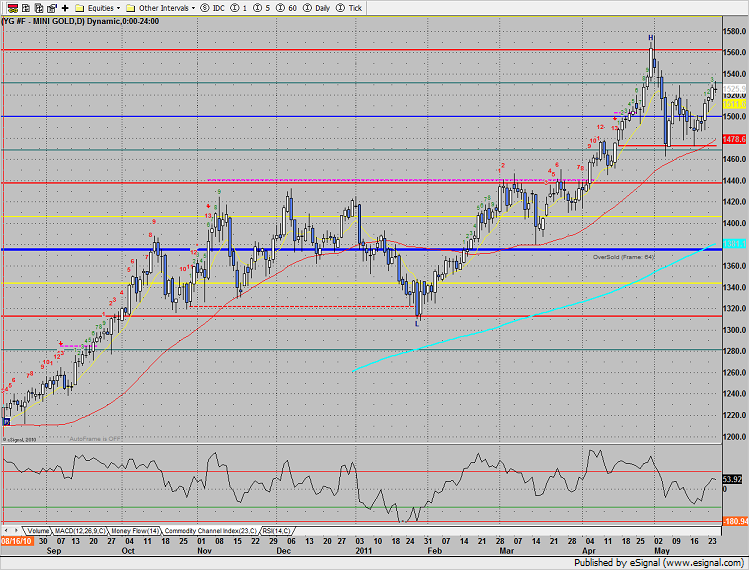This screenshot has width=749, height=570.
Task: Click the blue L low marker
Action: [x=417, y=324]
